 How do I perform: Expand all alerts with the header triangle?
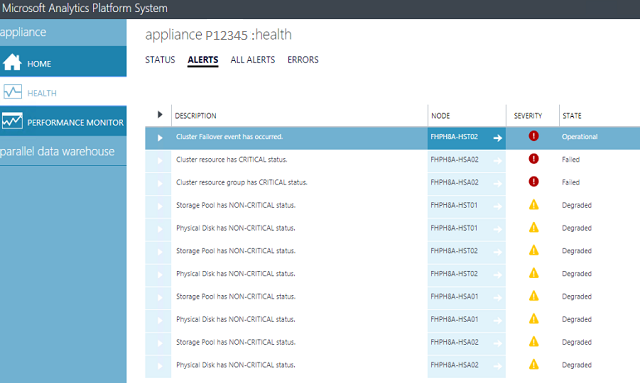(160, 115)
